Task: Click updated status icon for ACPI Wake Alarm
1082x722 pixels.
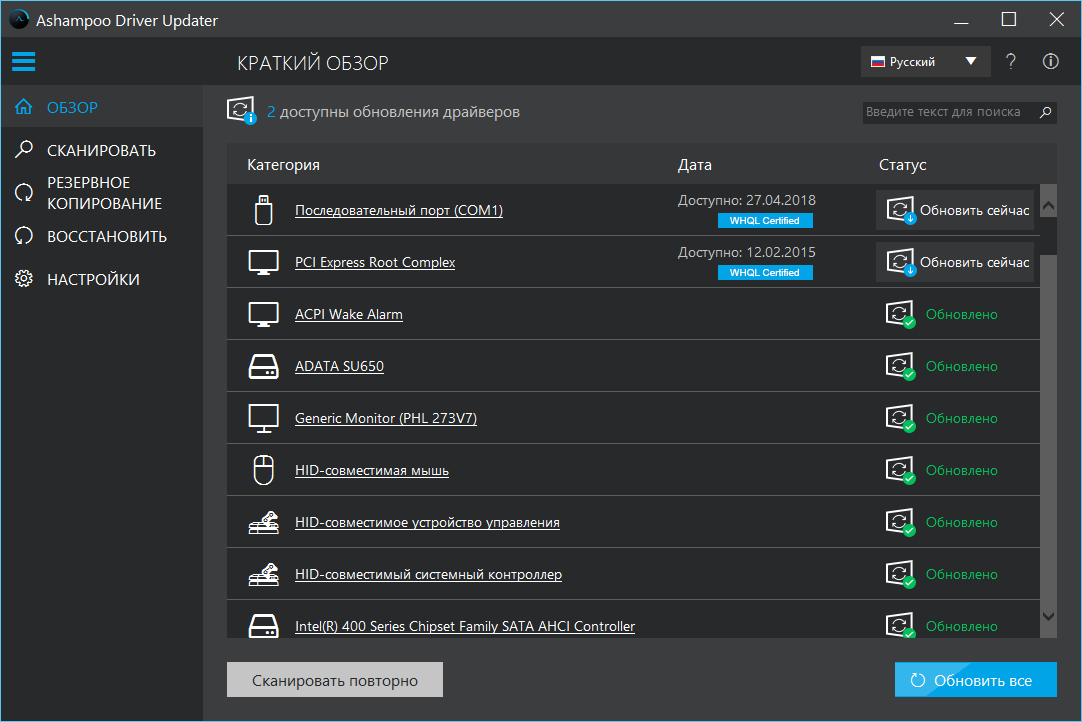Action: coord(900,315)
